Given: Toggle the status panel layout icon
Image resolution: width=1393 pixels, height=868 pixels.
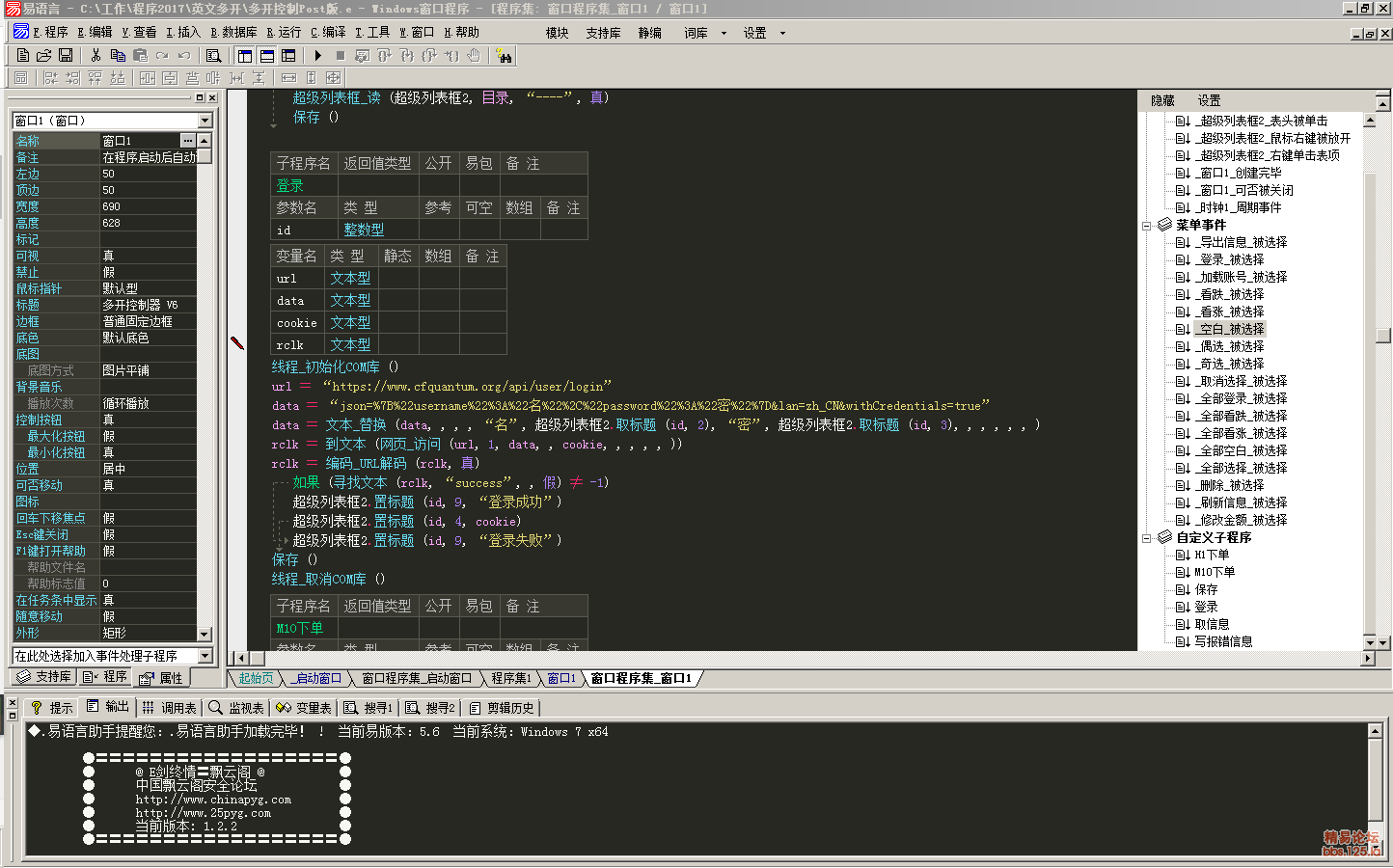Looking at the screenshot, I should pos(267,56).
